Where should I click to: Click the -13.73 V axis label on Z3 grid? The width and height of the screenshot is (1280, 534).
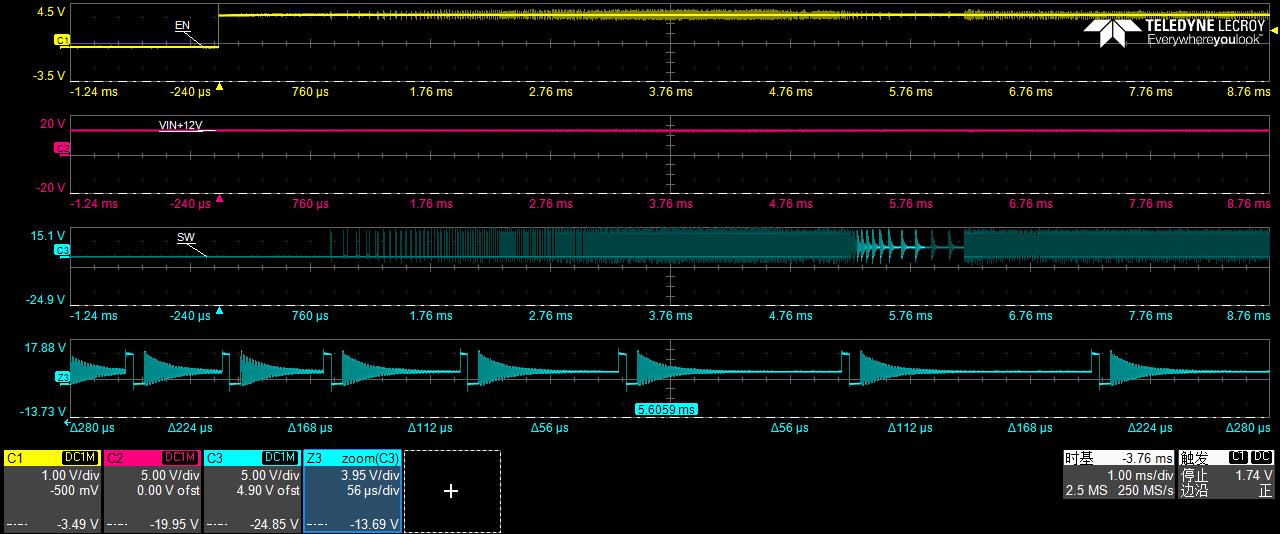point(43,412)
